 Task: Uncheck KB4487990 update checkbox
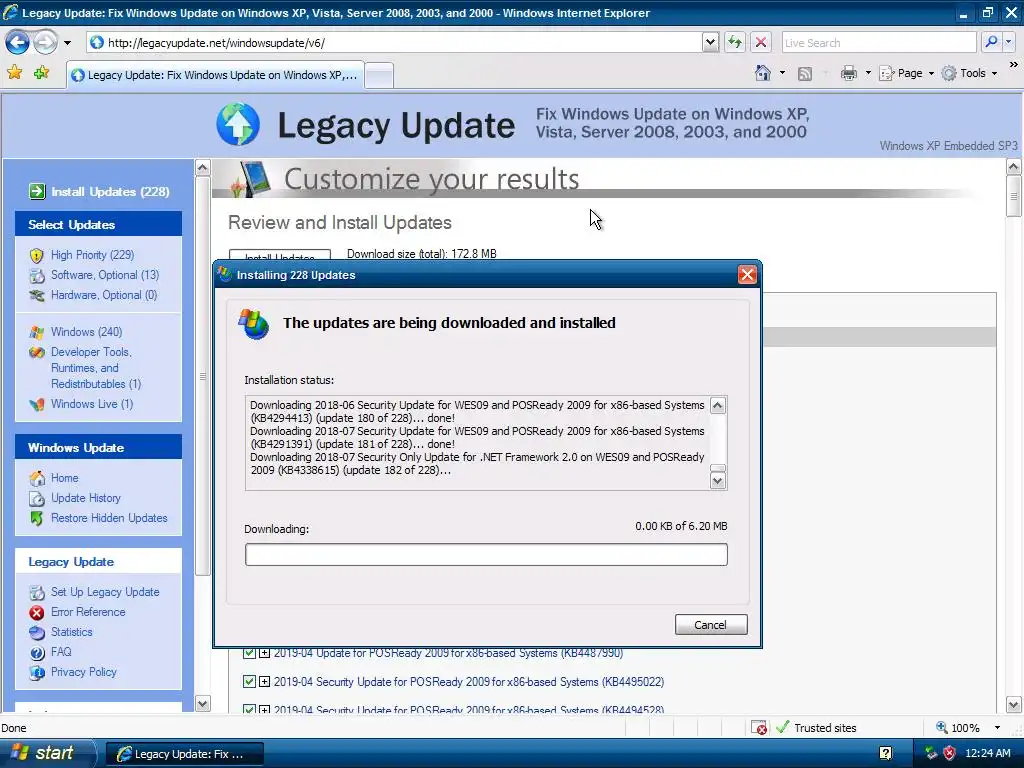coord(249,652)
